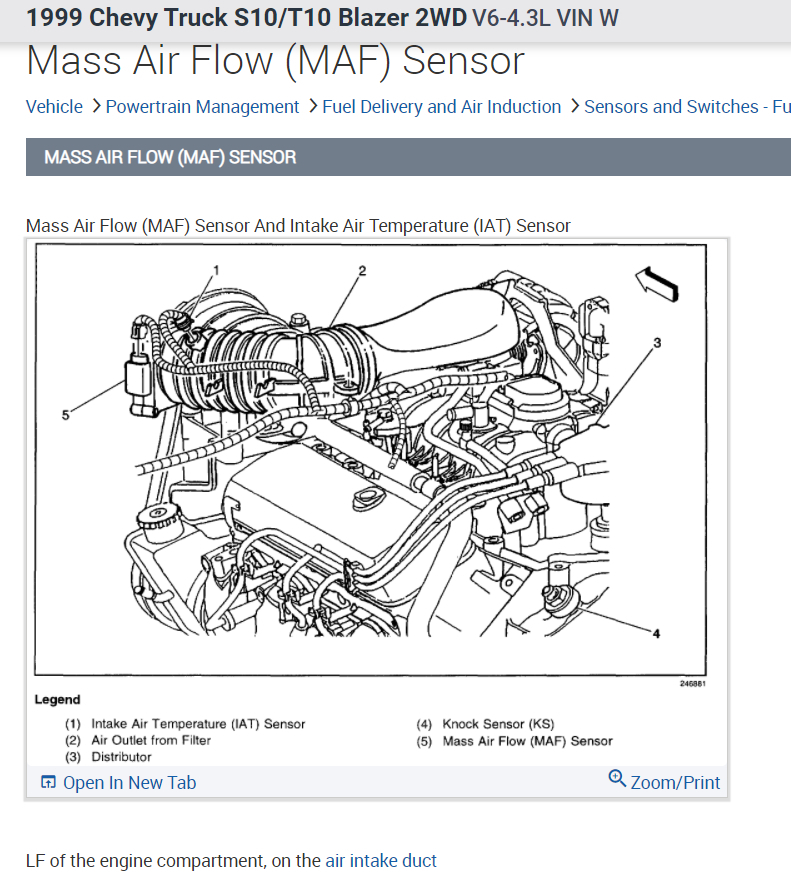Screen dimensions: 791x893
Task: Click callout number 4 for Knock Sensor
Action: [x=656, y=633]
